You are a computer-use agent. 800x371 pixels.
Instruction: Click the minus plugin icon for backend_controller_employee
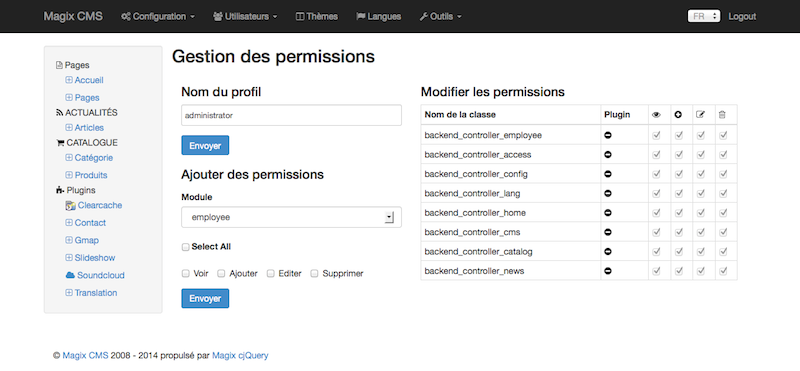click(x=608, y=135)
